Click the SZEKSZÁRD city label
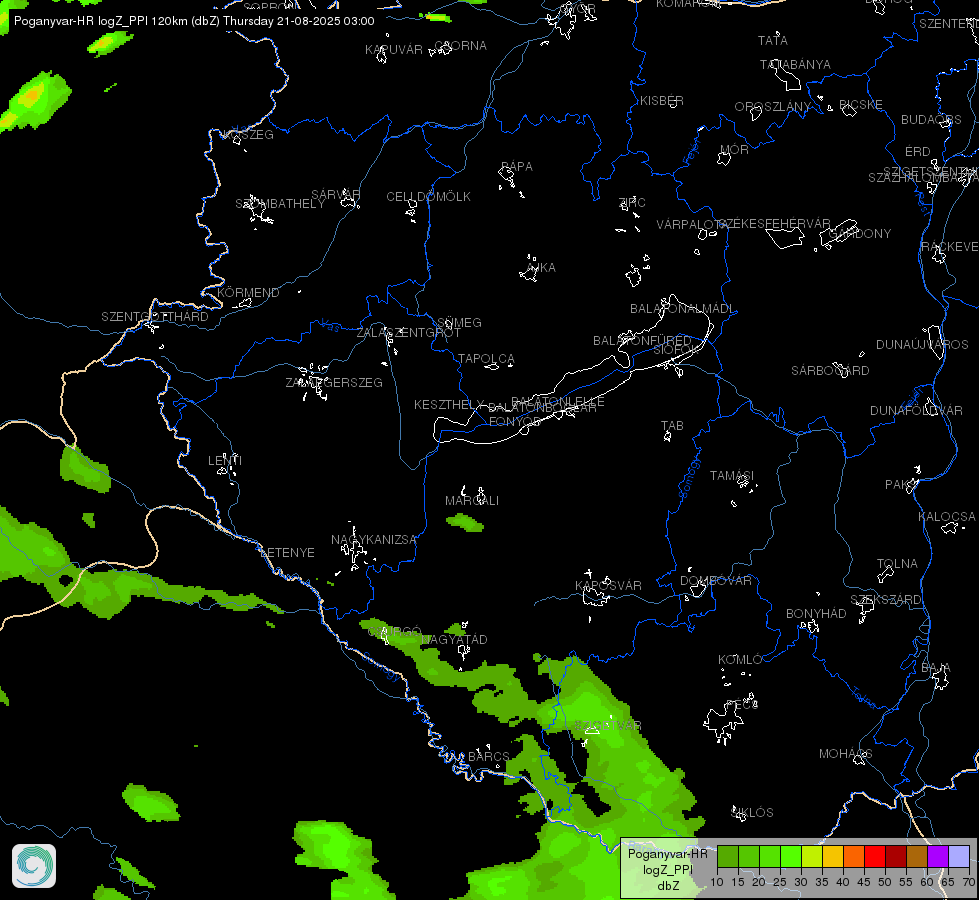 [x=886, y=600]
